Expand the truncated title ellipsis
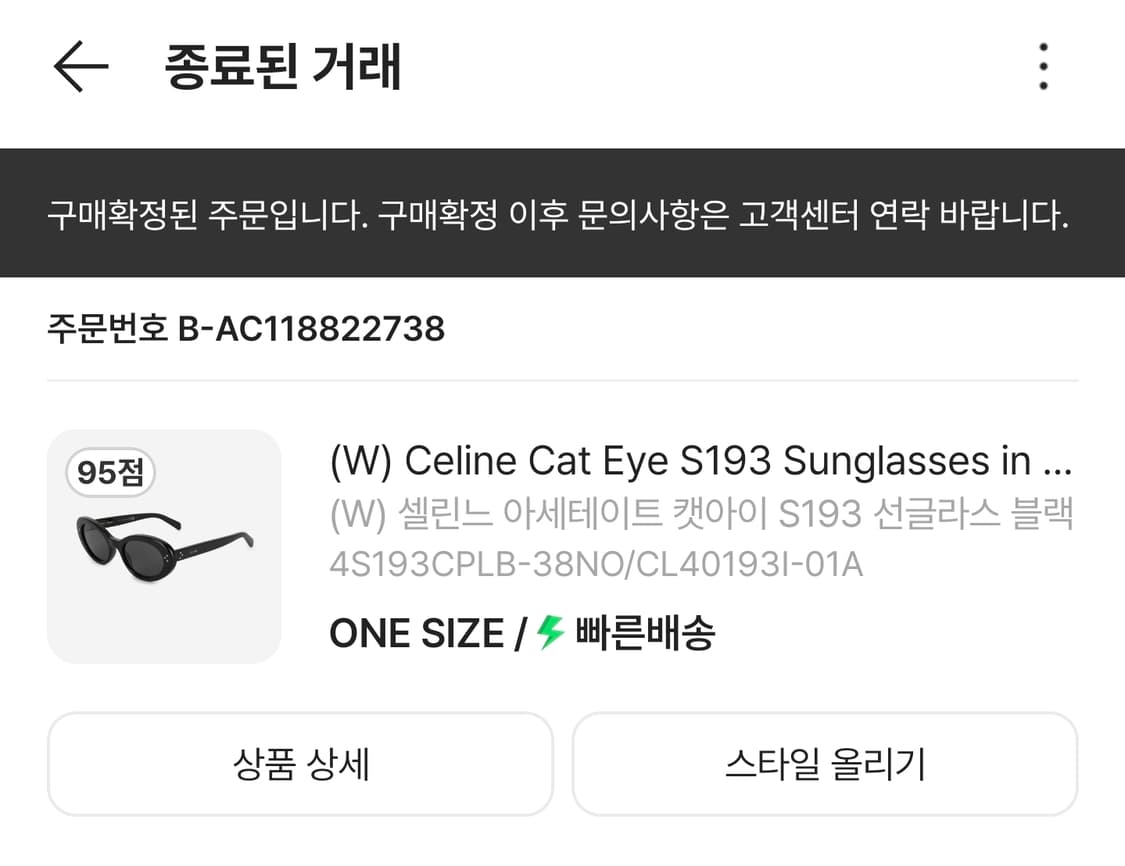The width and height of the screenshot is (1125, 866). [1056, 462]
